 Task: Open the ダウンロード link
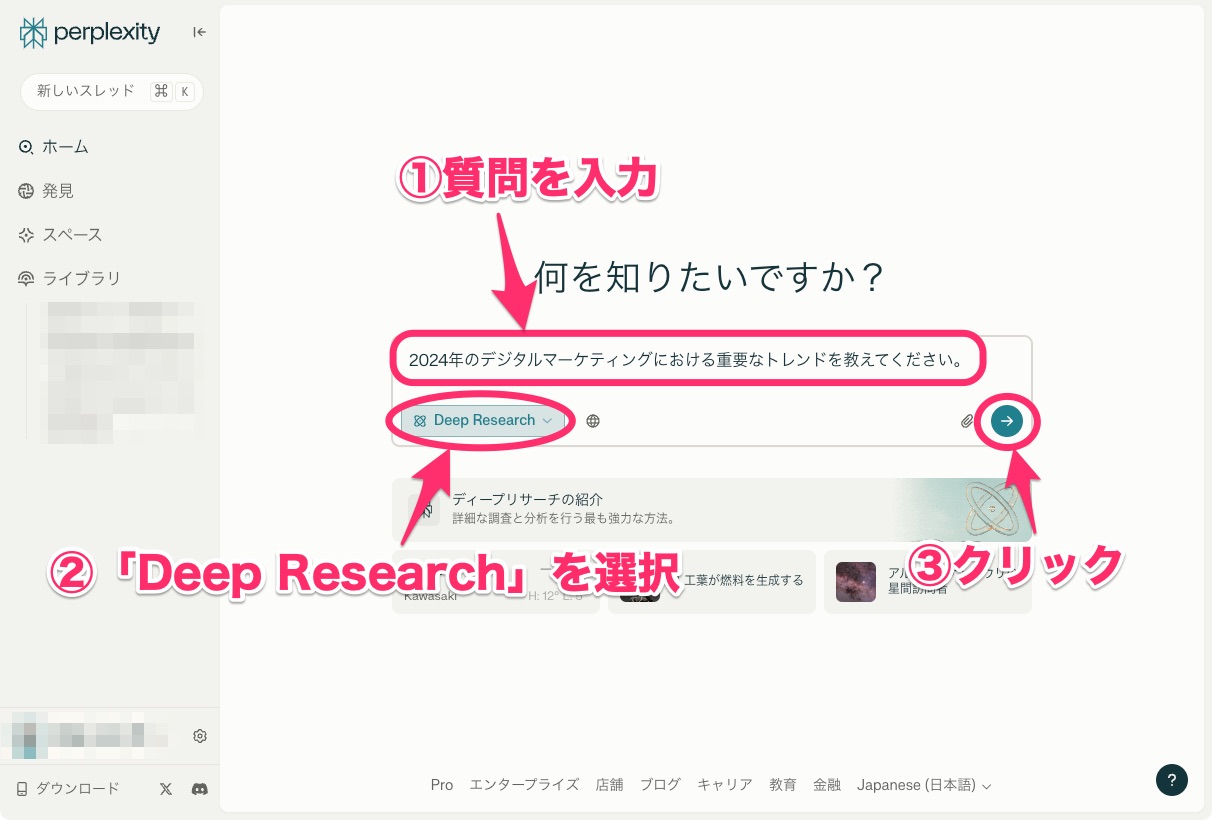point(66,788)
